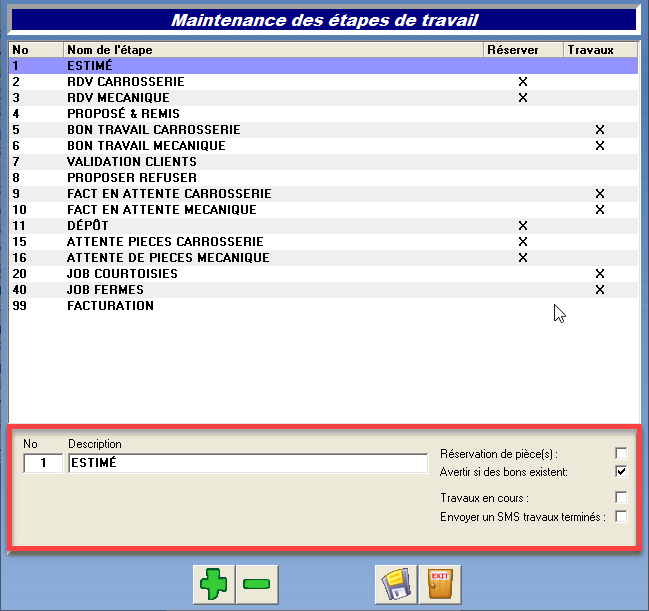This screenshot has width=649, height=611.
Task: Select the BON TRAVAIL MECANIQUE row
Action: [x=323, y=146]
